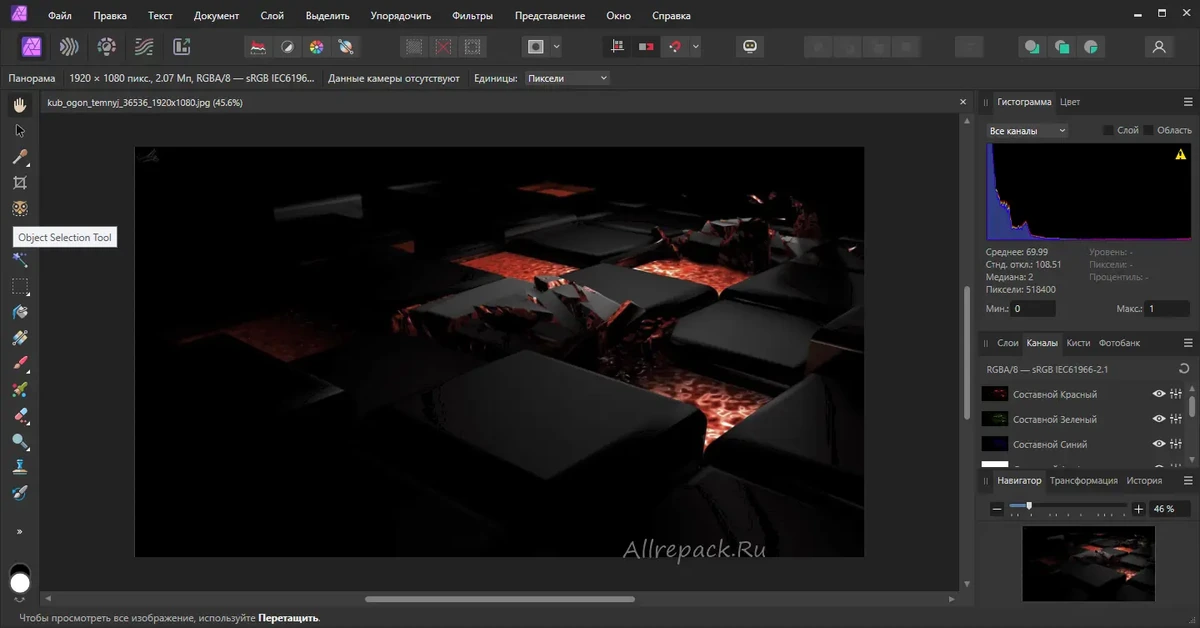This screenshot has height=628, width=1200.
Task: Apply Auto Levels from the toolbar
Action: pos(258,46)
